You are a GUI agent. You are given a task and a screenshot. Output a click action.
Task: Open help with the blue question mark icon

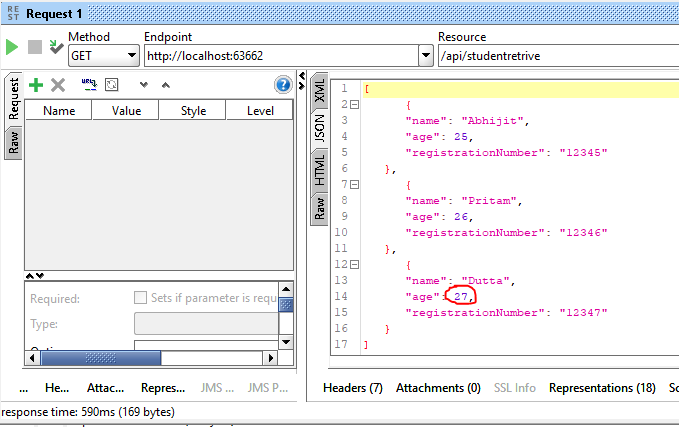(283, 85)
